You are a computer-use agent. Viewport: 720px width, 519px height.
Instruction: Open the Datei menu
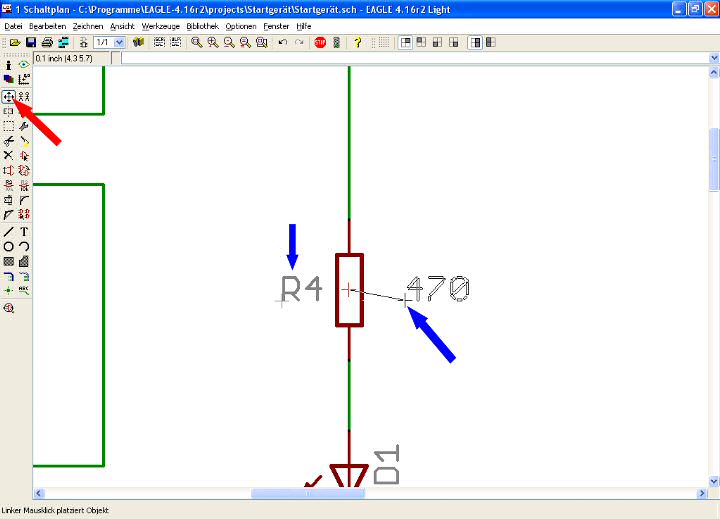point(13,25)
